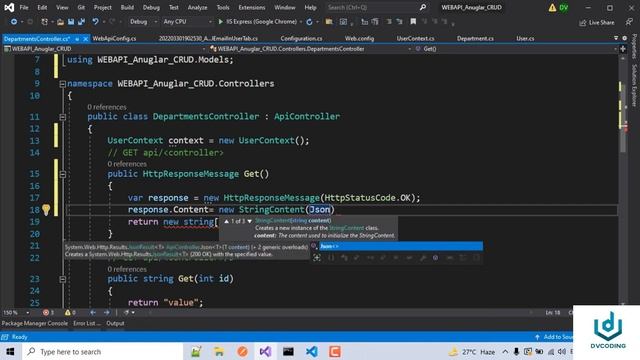Switch to the WebApiConfig.cs tab

(114, 38)
